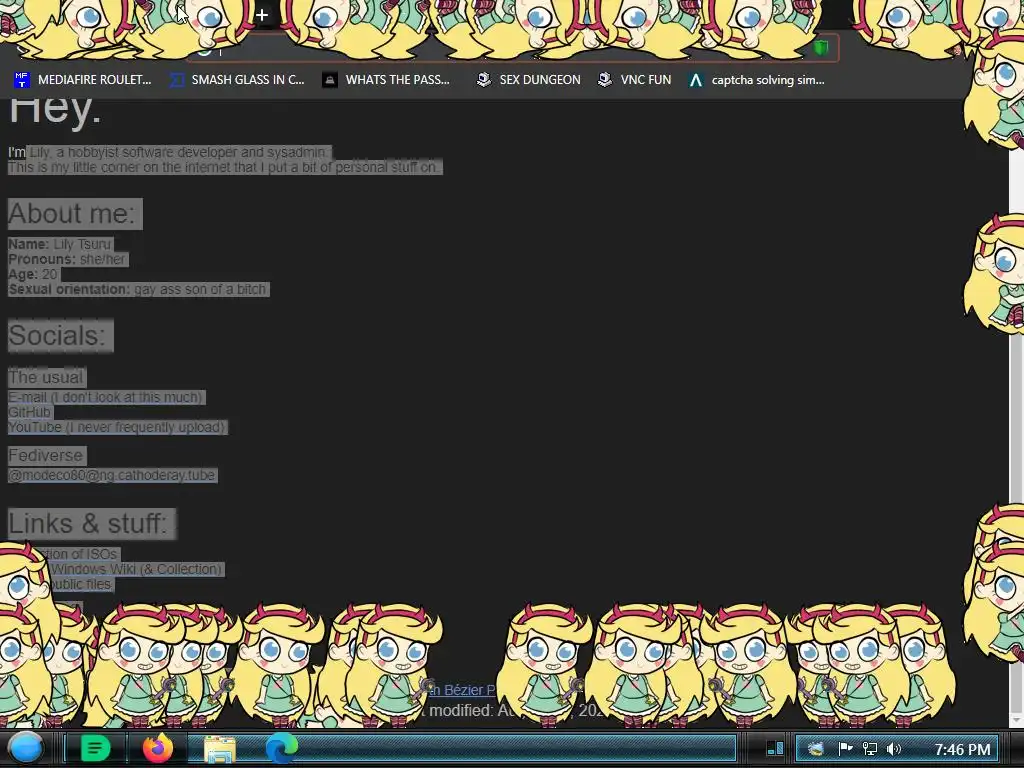Click the Links & stuff: heading
Screen dimensions: 1024x768
(91, 523)
